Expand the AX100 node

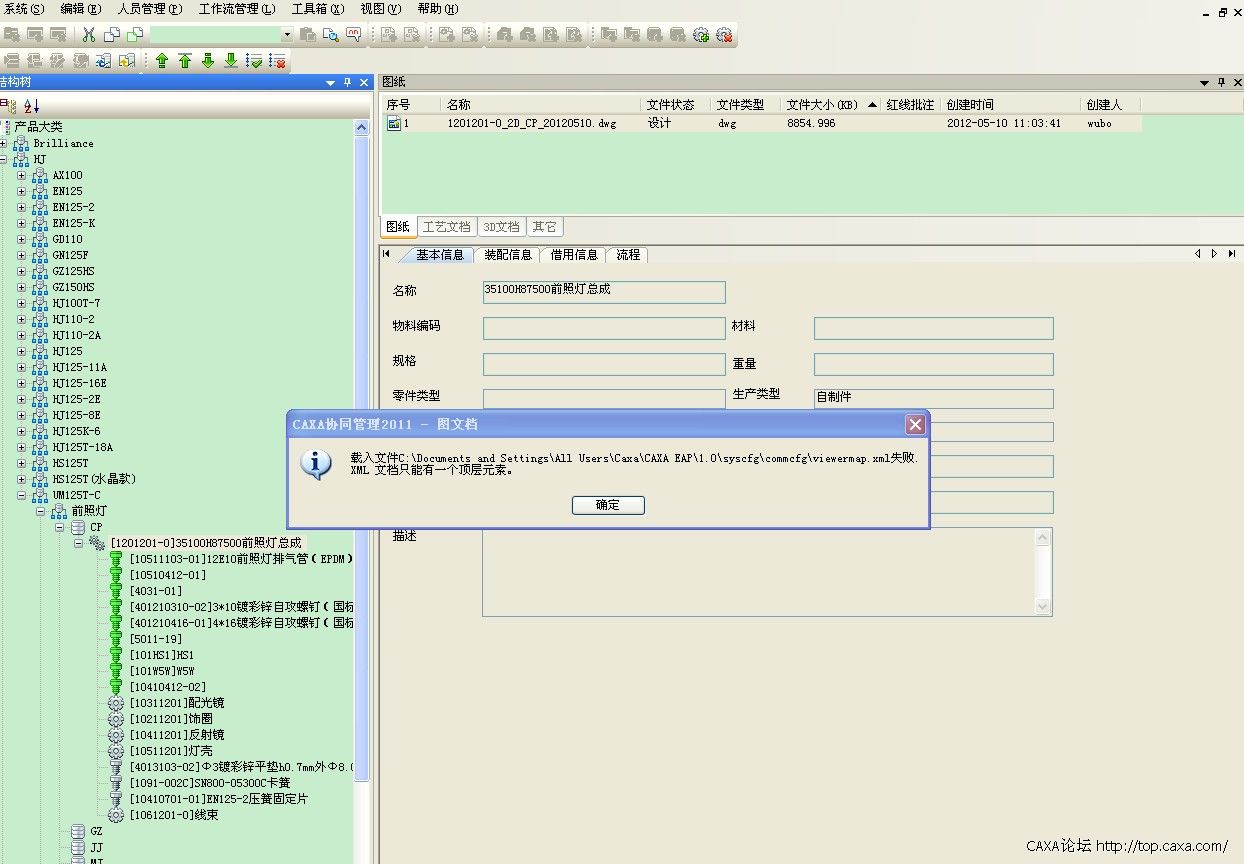pos(22,175)
